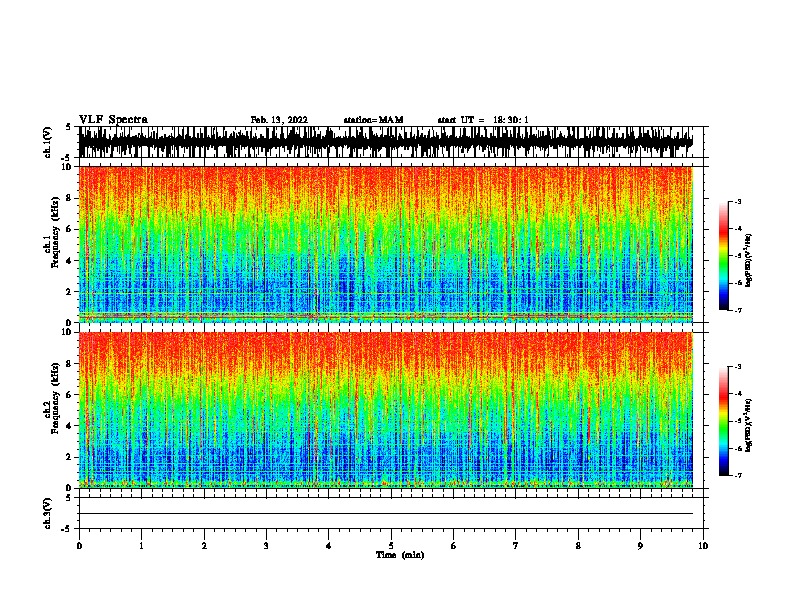The height and width of the screenshot is (612, 792).
Task: Click time axis tick label "1"
Action: pos(141,546)
